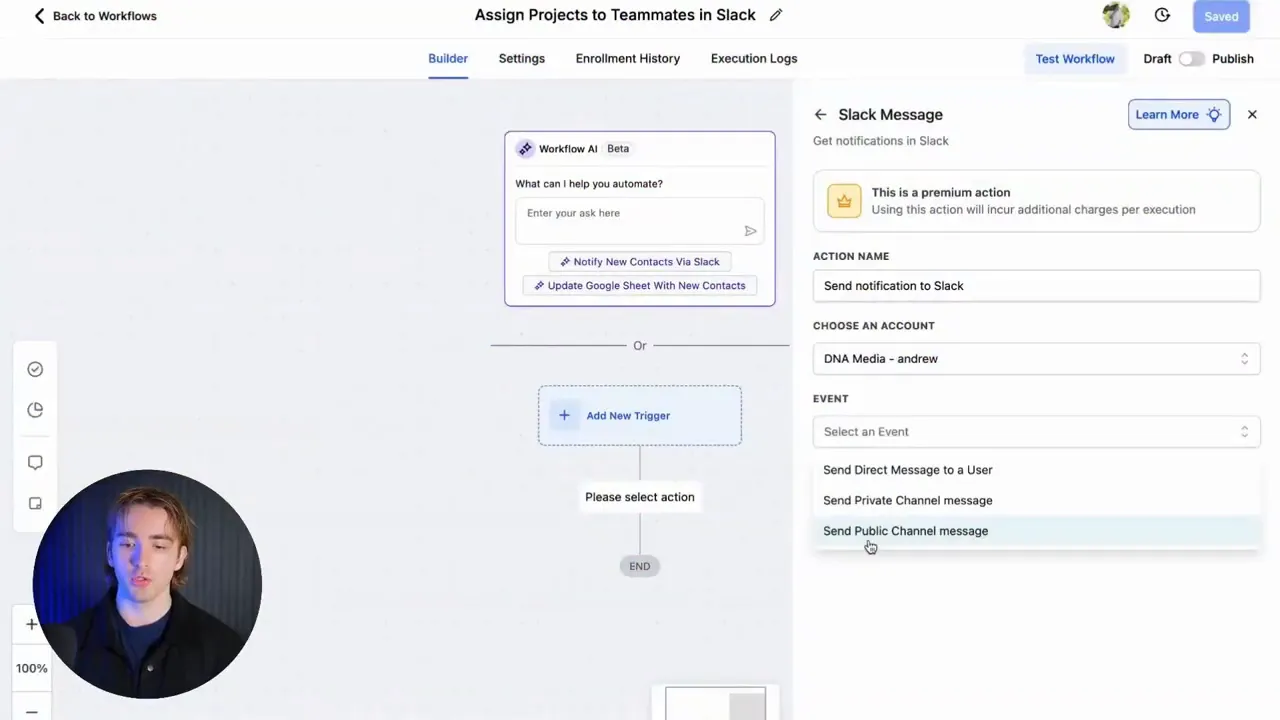Viewport: 1280px width, 720px height.
Task: Edit the Action Name field
Action: click(x=1036, y=286)
